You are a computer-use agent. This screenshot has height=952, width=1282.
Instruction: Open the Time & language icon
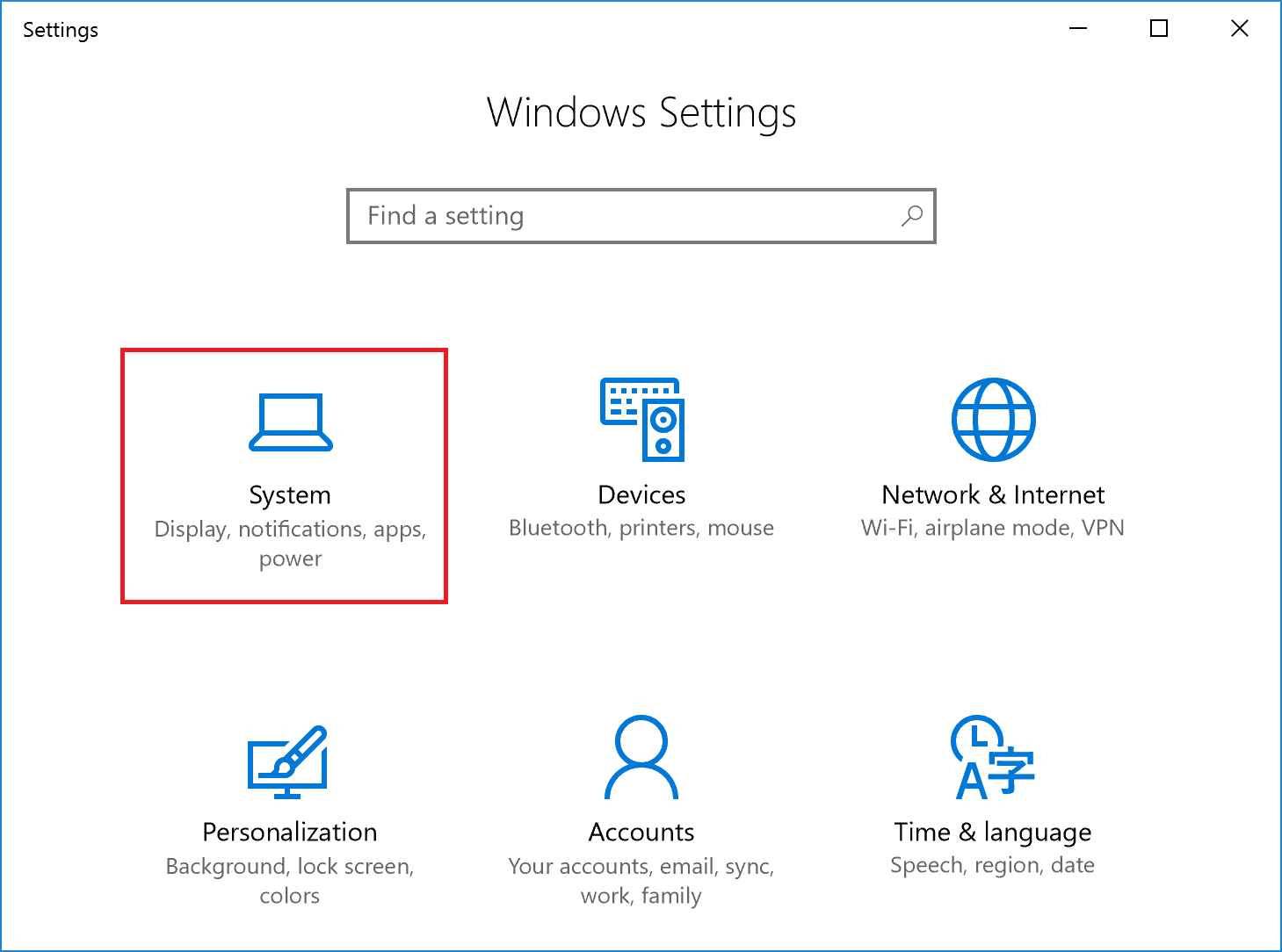point(993,757)
